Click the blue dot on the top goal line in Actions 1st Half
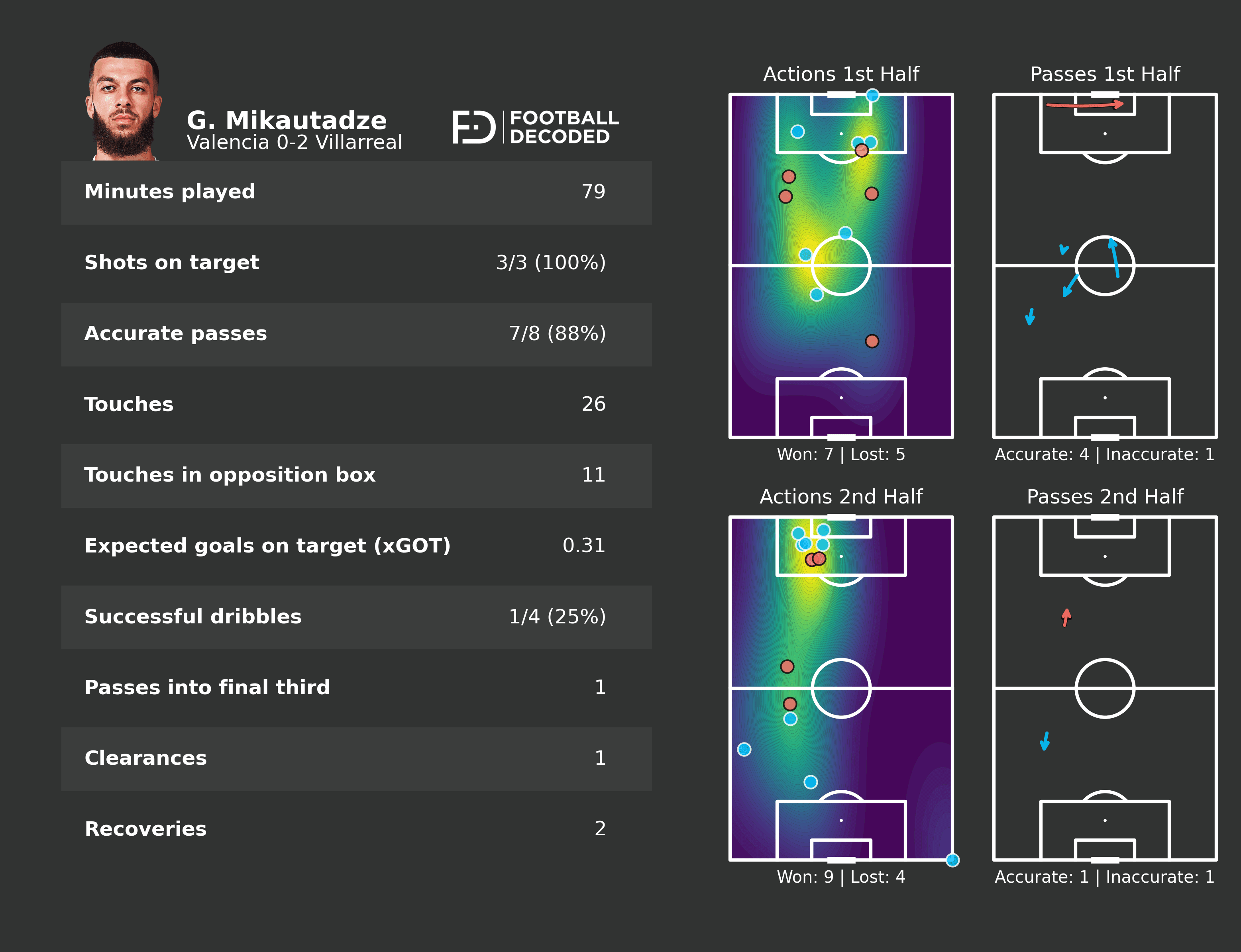This screenshot has width=1241, height=952. click(872, 96)
